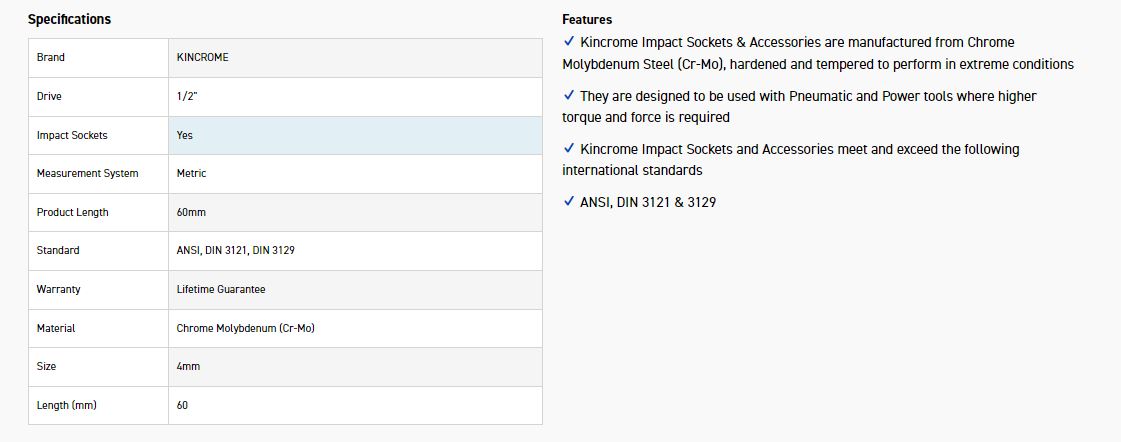Click the highlighted Yes cell
Viewport: 1121px width, 442px height.
tap(185, 135)
